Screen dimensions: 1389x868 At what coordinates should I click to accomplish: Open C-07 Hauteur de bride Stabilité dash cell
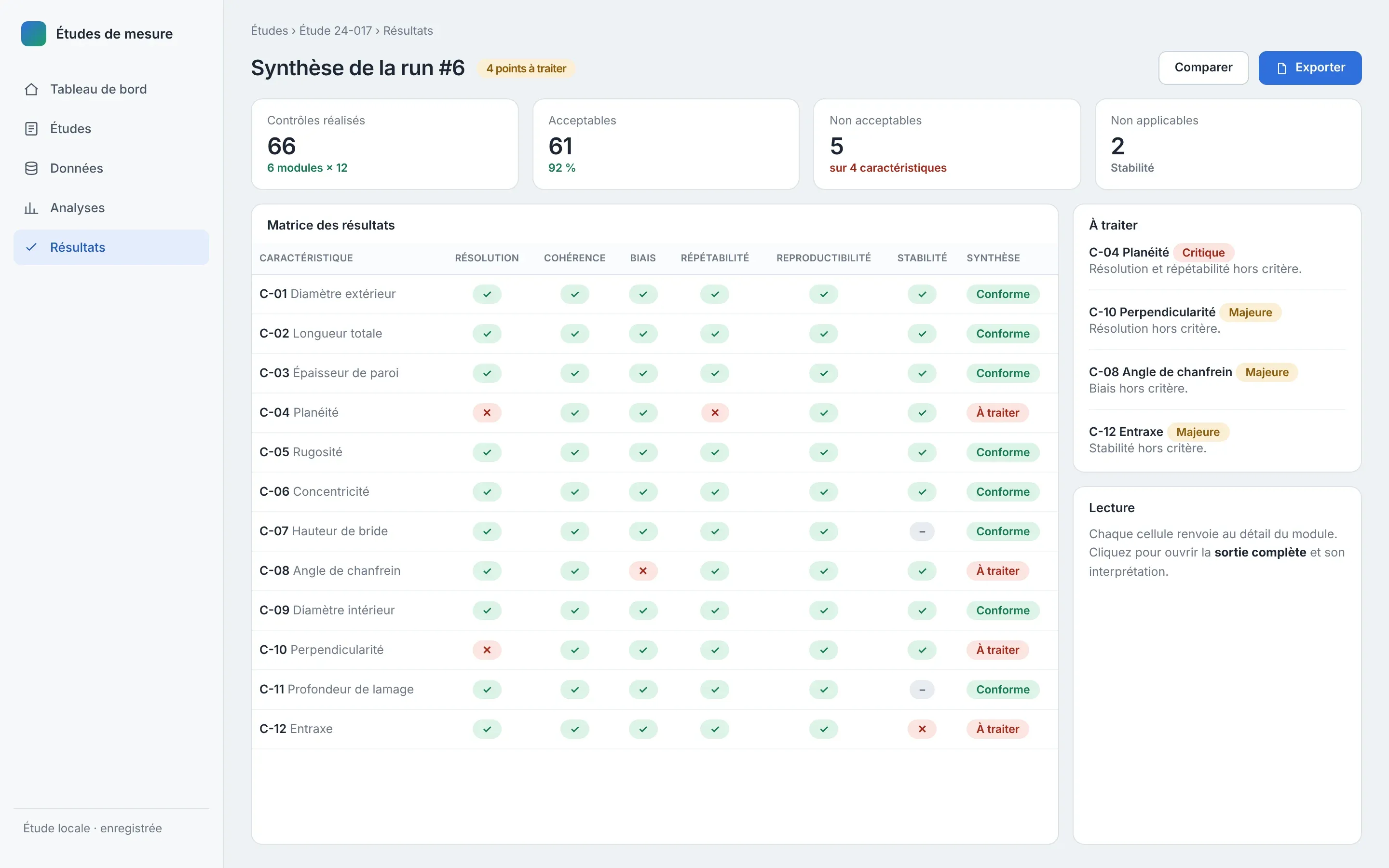[x=922, y=531]
